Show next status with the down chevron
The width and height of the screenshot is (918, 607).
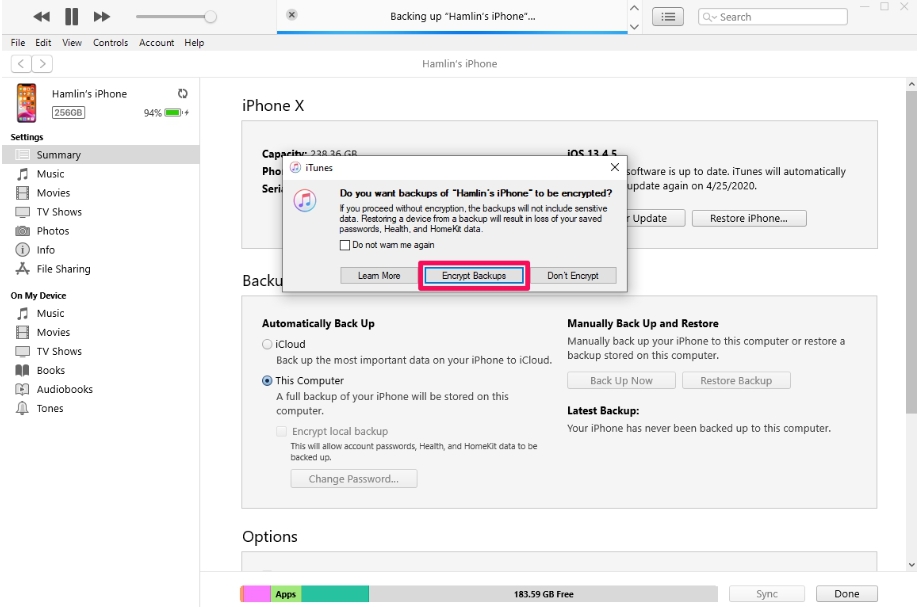pos(634,26)
